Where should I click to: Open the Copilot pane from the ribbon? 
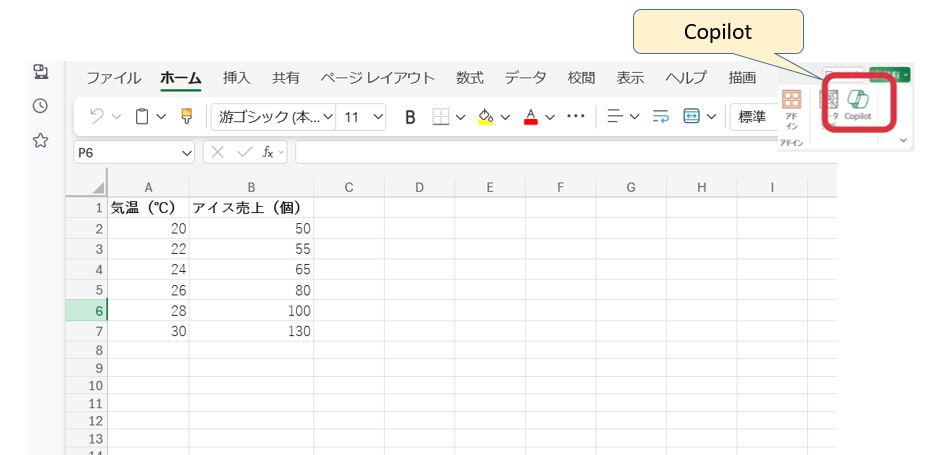pos(857,105)
